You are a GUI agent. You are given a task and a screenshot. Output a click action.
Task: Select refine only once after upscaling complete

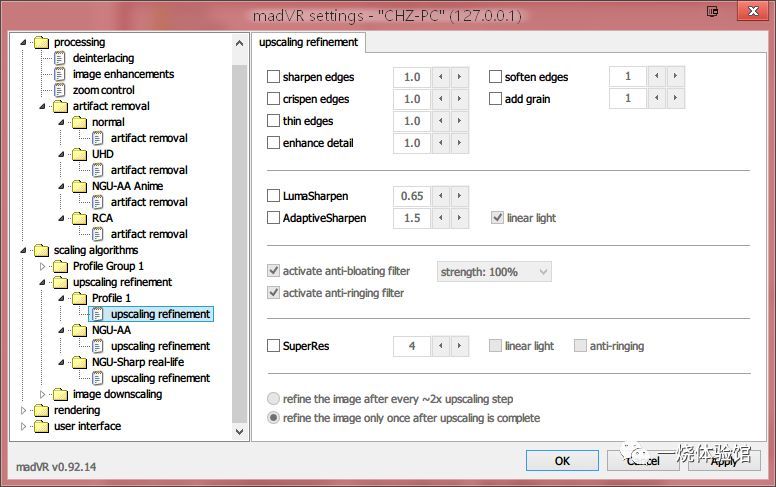tap(273, 418)
